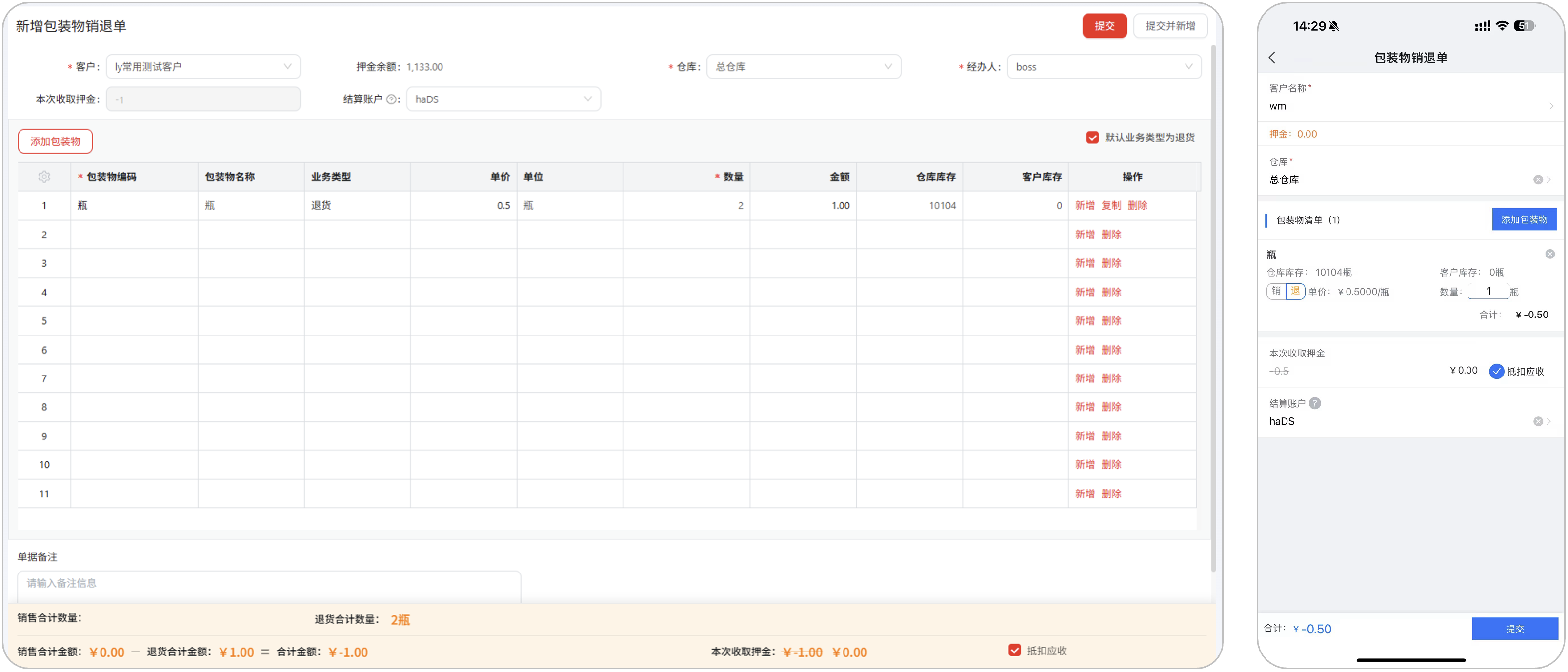
Task: Open mobile settlement account chevron
Action: (1549, 421)
